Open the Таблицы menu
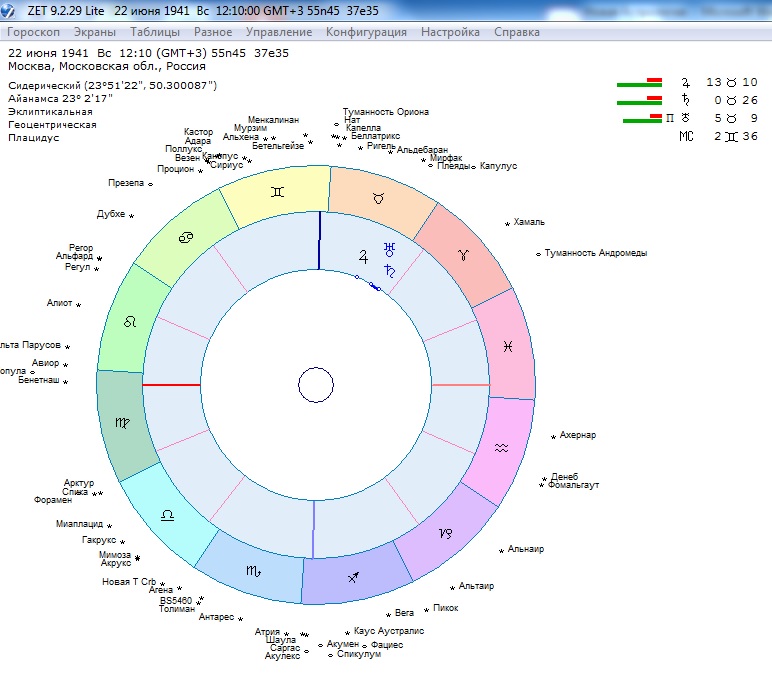 (155, 32)
